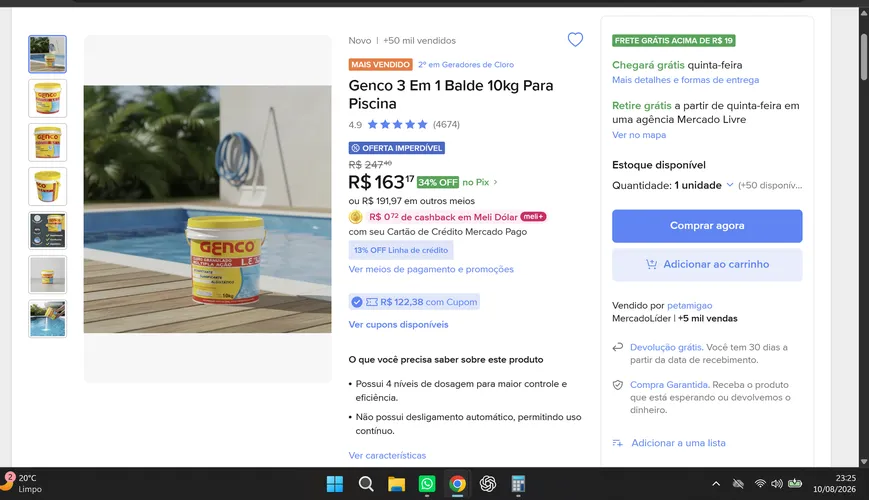This screenshot has height=500, width=869.
Task: Click the scrollbar down arrow
Action: pyautogui.click(x=863, y=462)
